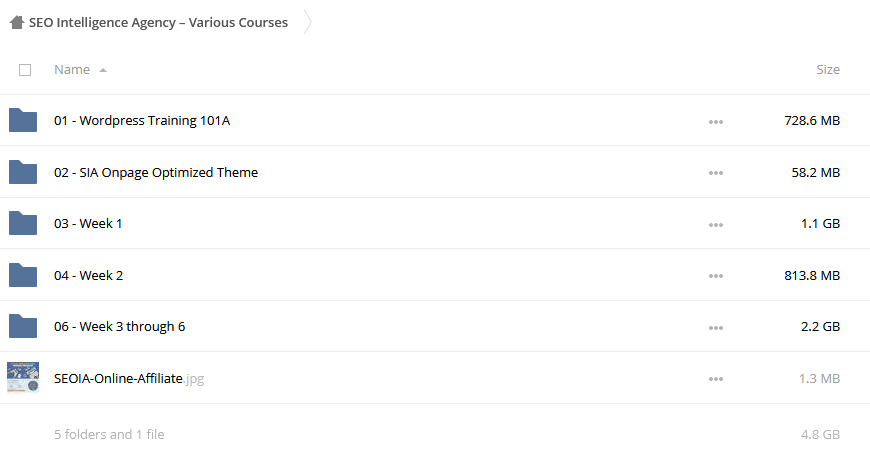Click the SEOIA-Online-Affiliate.jpg file name

click(129, 378)
